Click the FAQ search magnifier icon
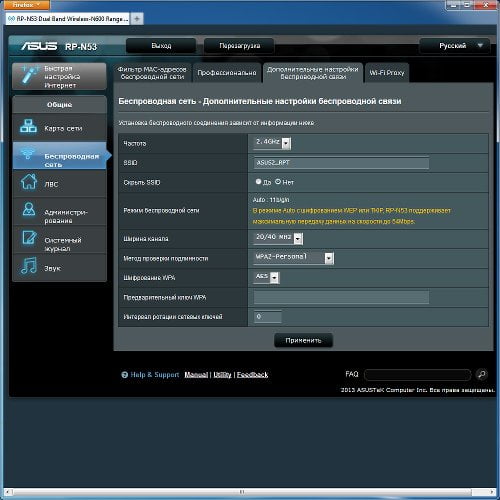Image resolution: width=500 pixels, height=500 pixels. coord(481,374)
